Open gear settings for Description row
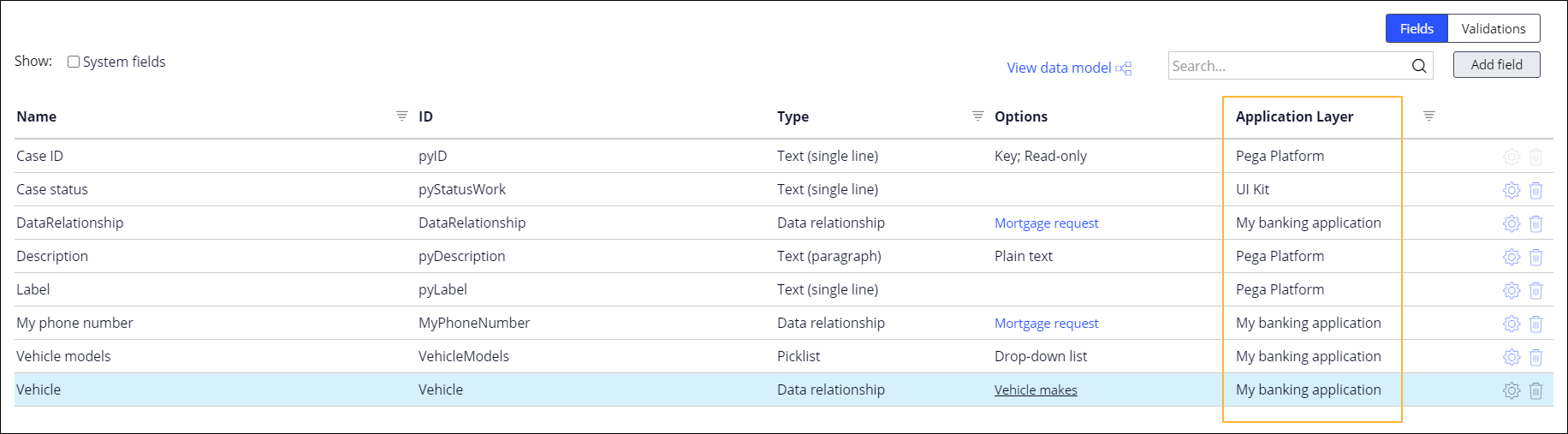Image resolution: width=1568 pixels, height=434 pixels. click(x=1511, y=257)
